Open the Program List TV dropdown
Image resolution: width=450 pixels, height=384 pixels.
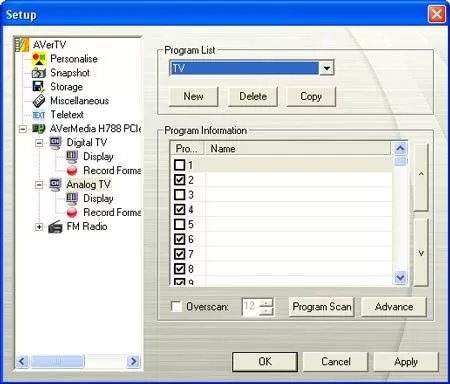327,68
